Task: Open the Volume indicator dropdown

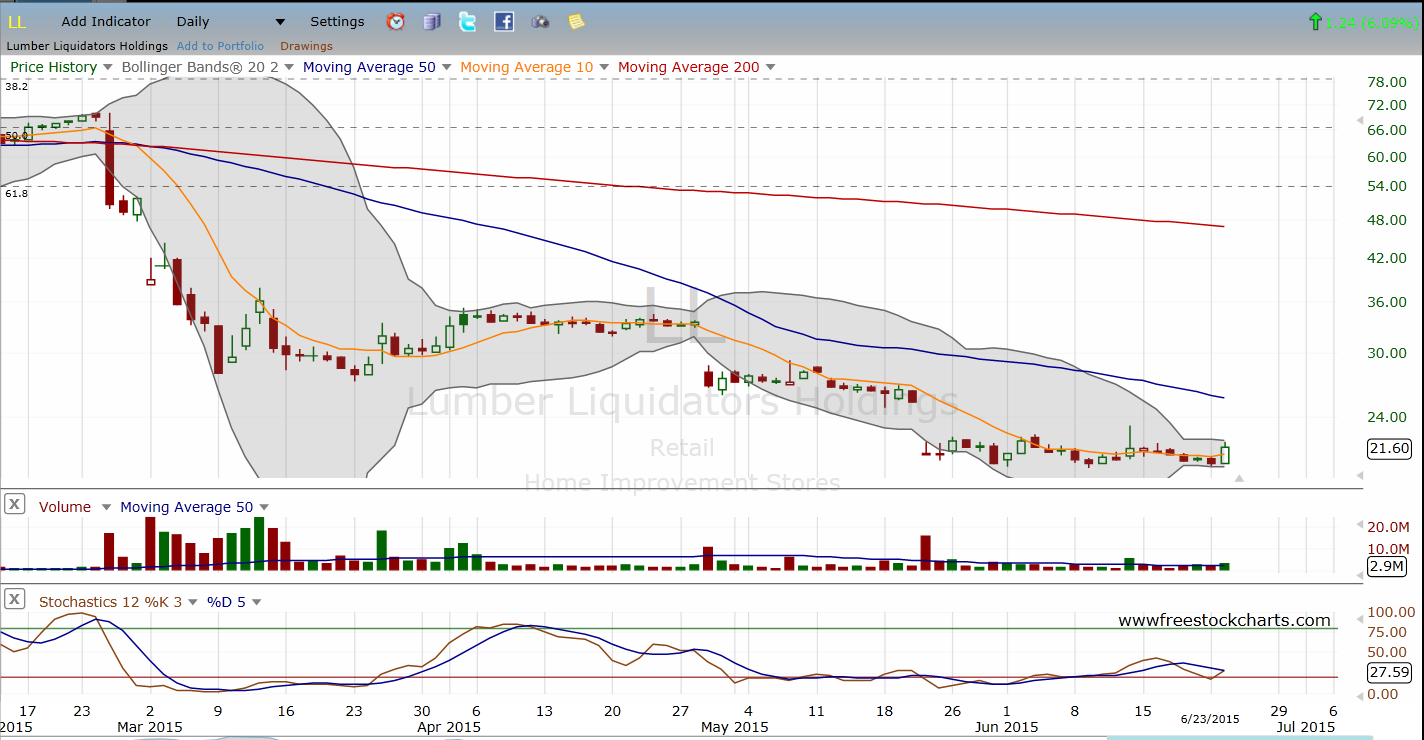Action: 106,507
